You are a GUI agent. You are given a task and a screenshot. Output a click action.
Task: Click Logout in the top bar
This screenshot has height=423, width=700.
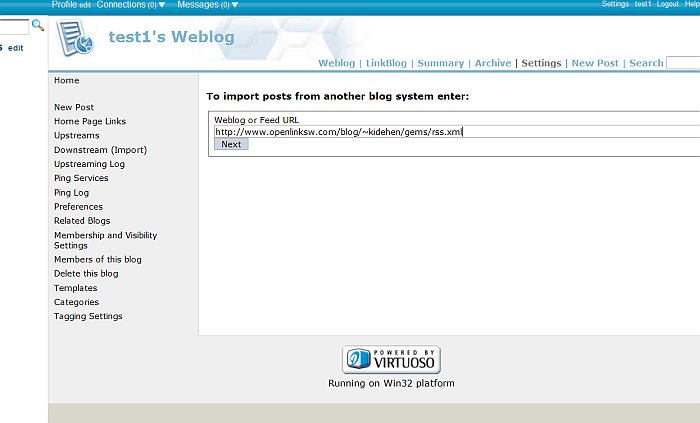pos(667,5)
